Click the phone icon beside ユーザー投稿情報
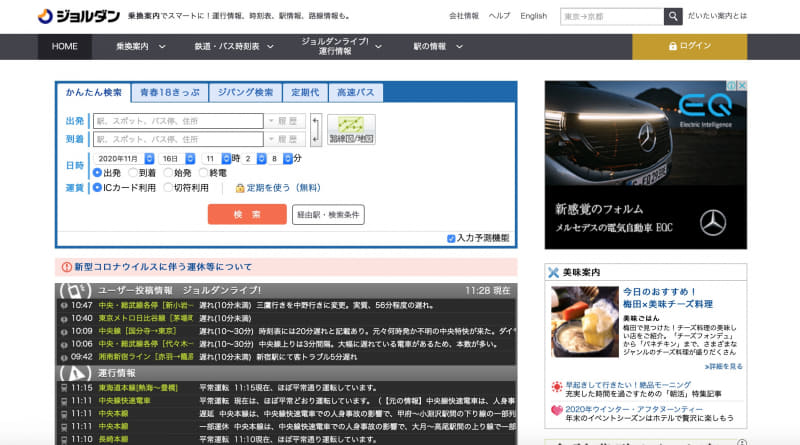Viewport: 800px width, 445px height. 76,290
